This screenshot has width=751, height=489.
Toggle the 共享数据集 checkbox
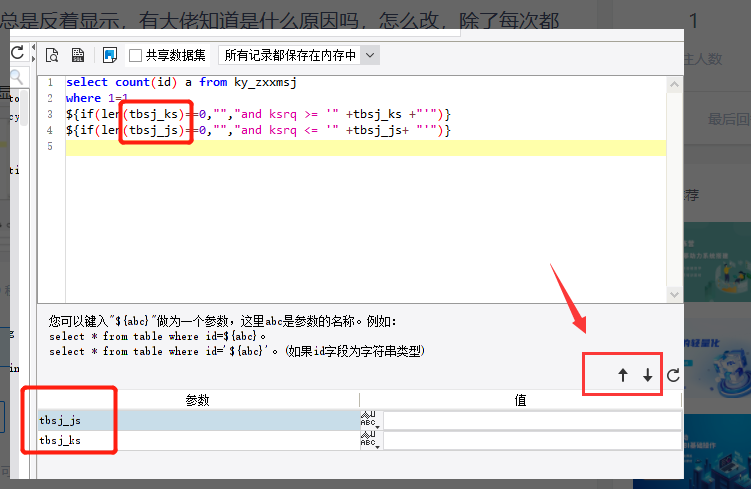click(136, 56)
